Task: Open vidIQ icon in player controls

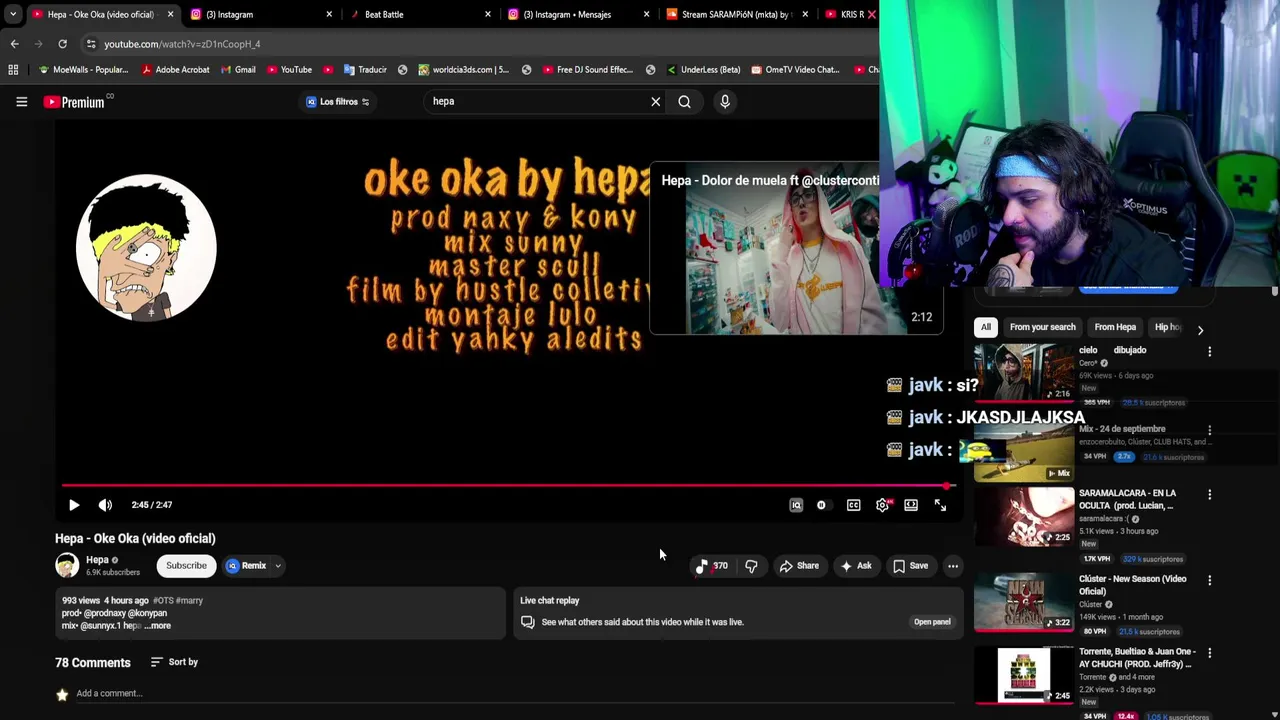Action: (x=796, y=505)
